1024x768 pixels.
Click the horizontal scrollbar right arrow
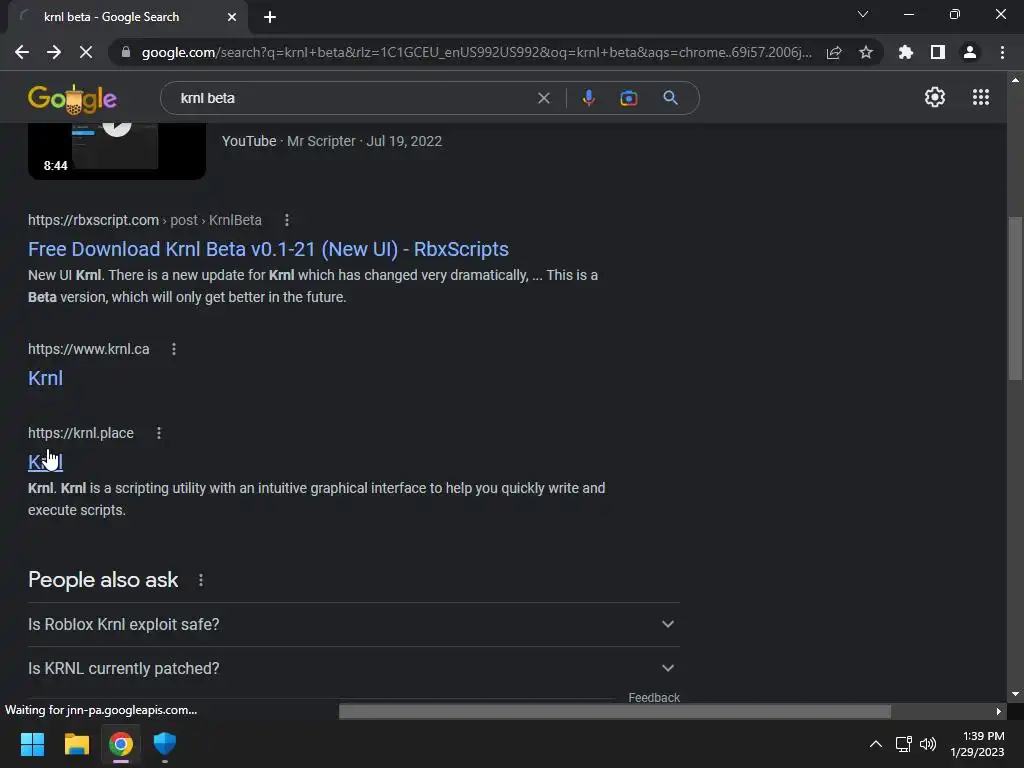998,711
